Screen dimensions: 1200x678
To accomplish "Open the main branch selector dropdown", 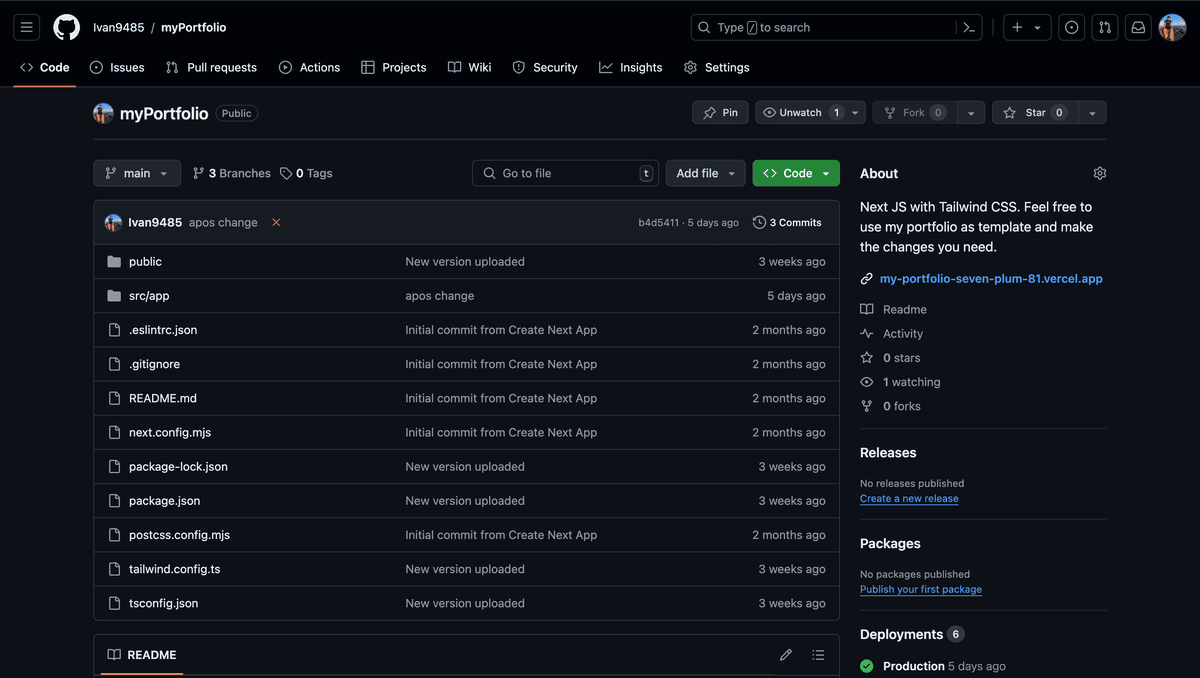I will pos(137,173).
